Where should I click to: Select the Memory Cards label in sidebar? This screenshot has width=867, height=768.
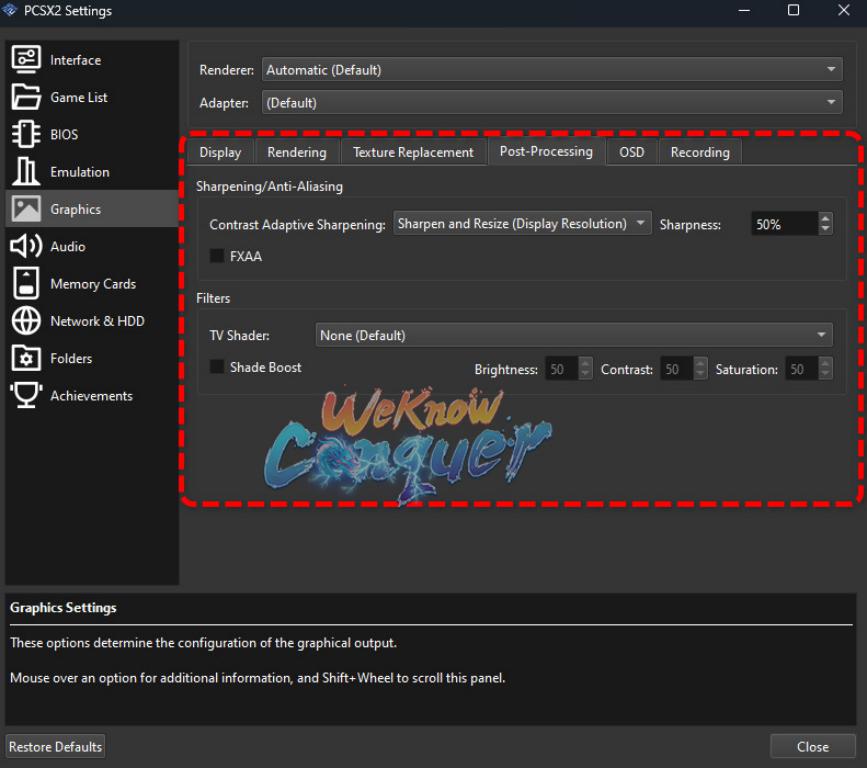tap(93, 284)
